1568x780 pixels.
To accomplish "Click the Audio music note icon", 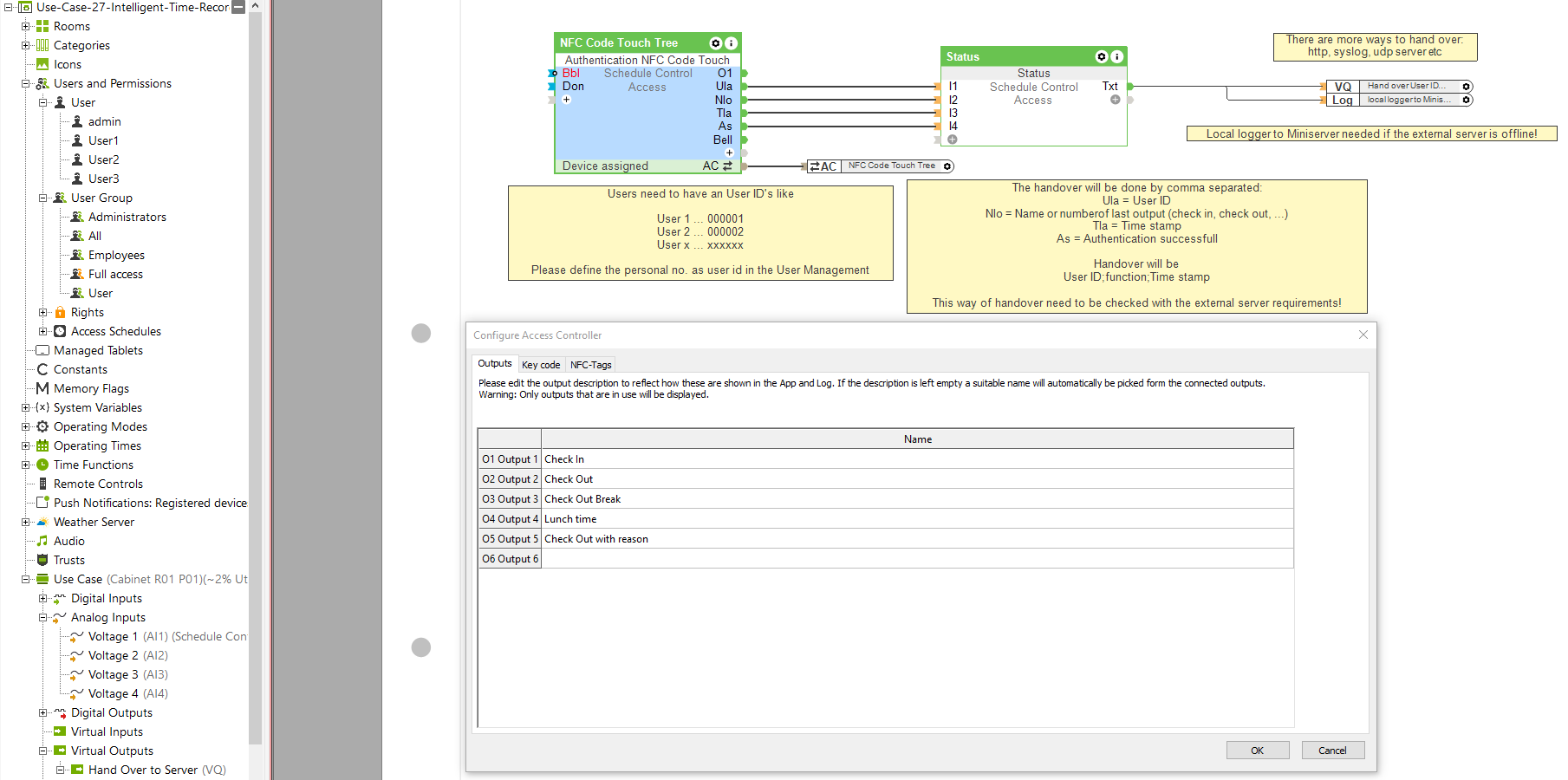I will (x=42, y=542).
